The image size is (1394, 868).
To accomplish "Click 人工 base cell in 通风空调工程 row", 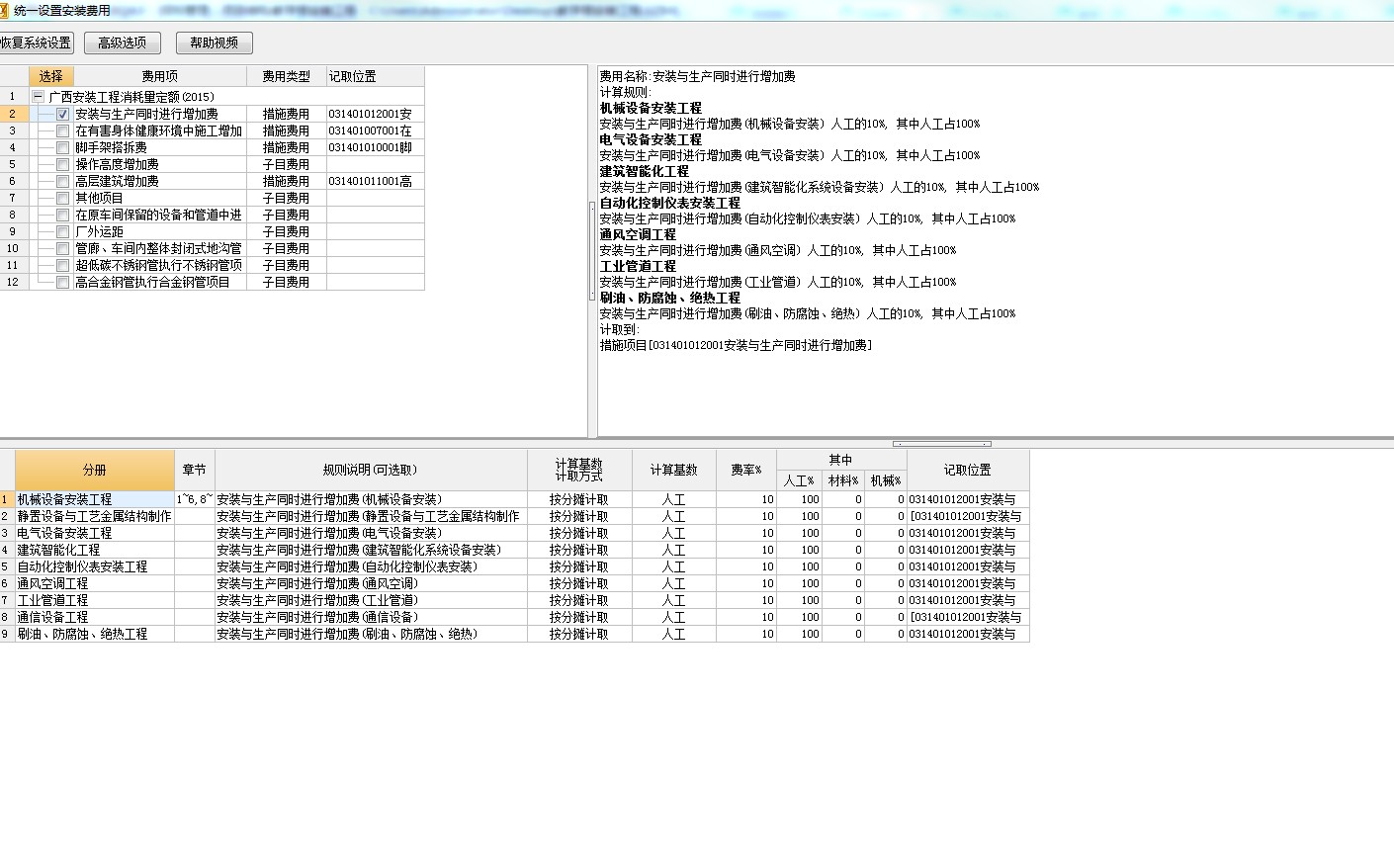I will pyautogui.click(x=674, y=583).
